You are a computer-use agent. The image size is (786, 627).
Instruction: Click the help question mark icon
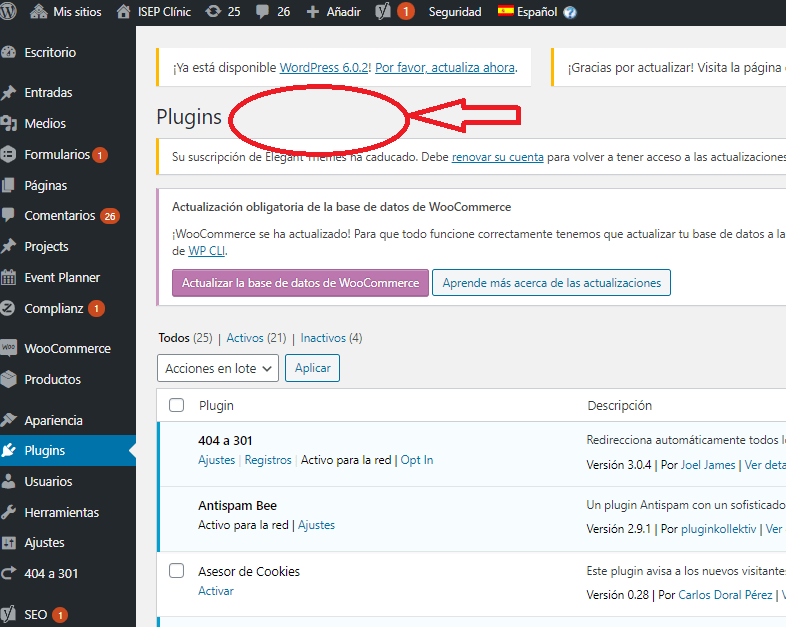click(569, 12)
